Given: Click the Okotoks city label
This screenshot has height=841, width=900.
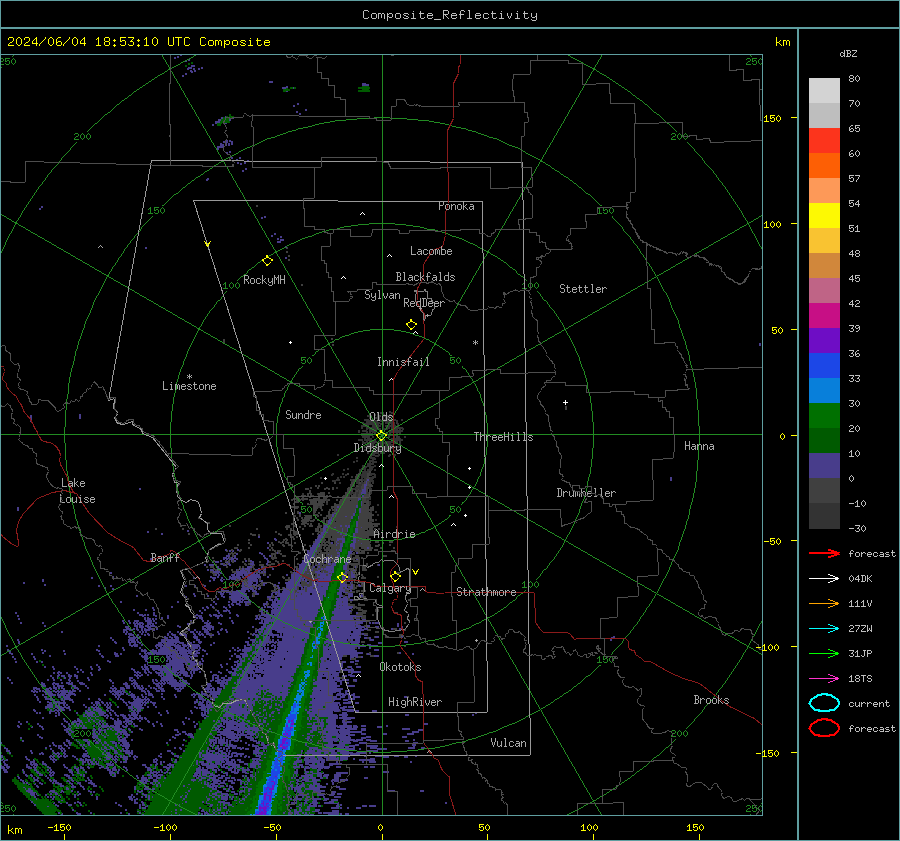Looking at the screenshot, I should click(x=400, y=667).
